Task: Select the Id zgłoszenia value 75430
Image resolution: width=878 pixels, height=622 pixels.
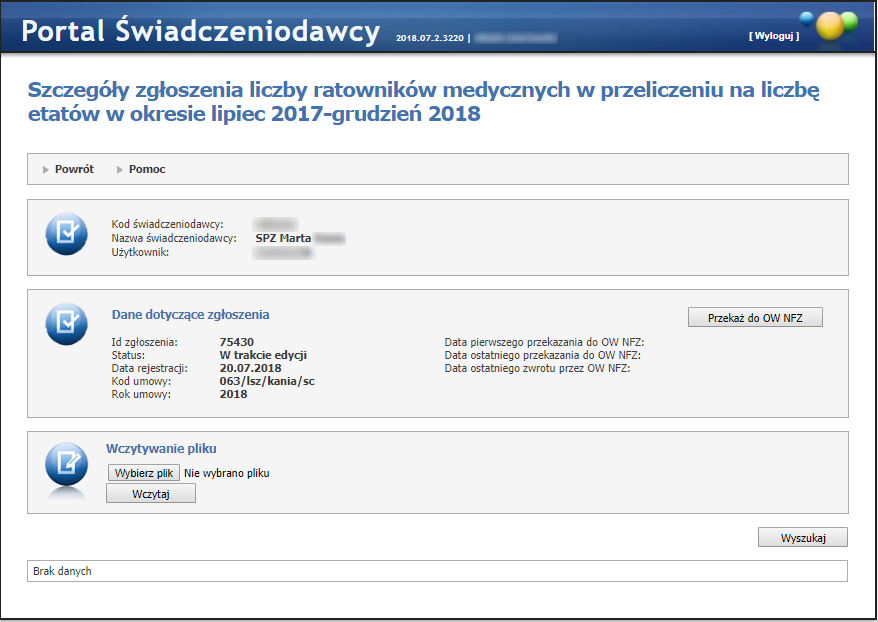Action: point(236,342)
